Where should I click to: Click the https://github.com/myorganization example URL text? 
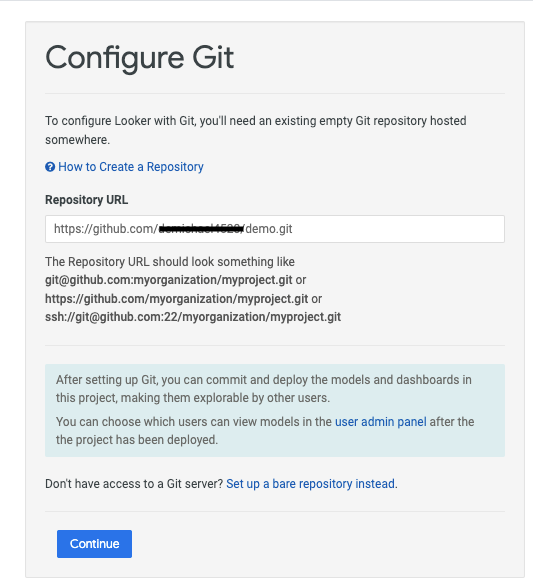(x=176, y=298)
